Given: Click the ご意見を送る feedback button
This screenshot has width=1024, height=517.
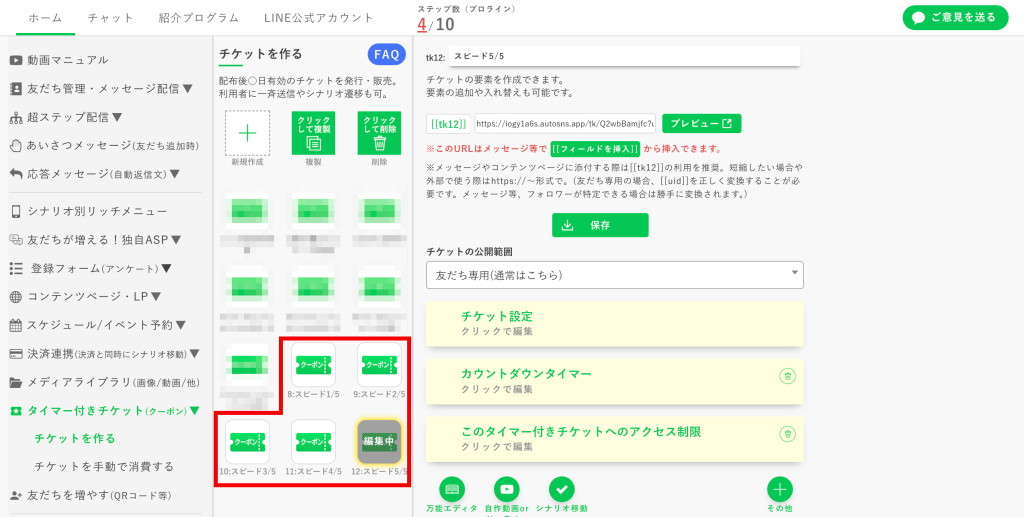Looking at the screenshot, I should 955,18.
